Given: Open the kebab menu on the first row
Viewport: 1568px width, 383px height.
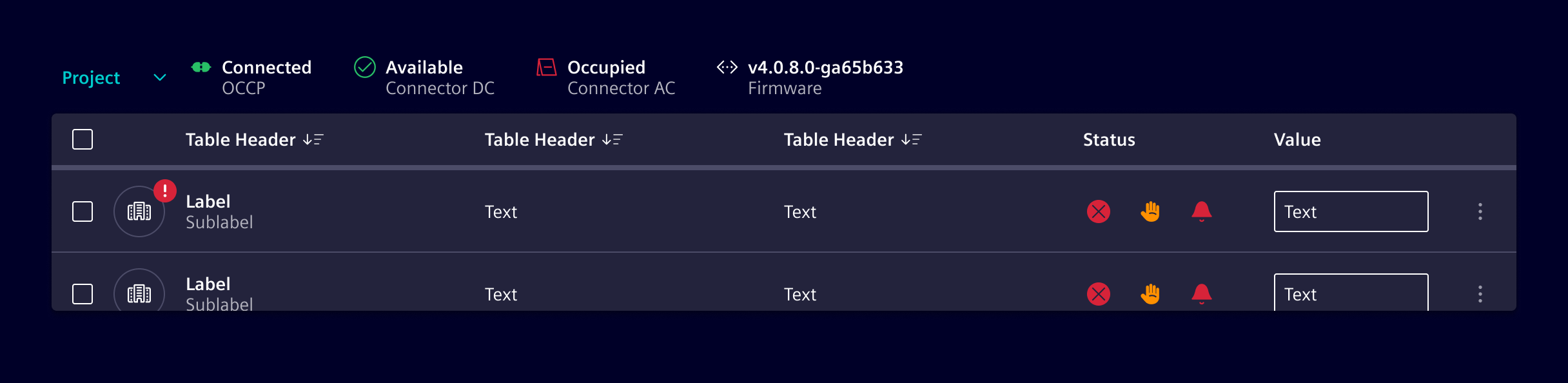Looking at the screenshot, I should point(1480,211).
